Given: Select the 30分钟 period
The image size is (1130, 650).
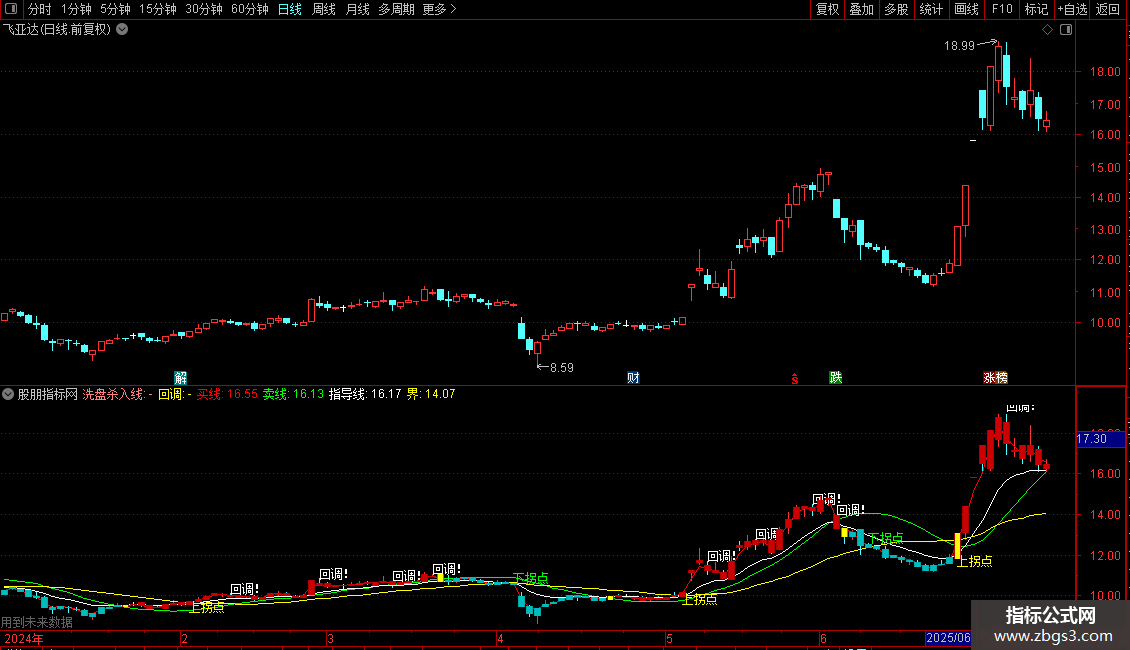Looking at the screenshot, I should (204, 9).
